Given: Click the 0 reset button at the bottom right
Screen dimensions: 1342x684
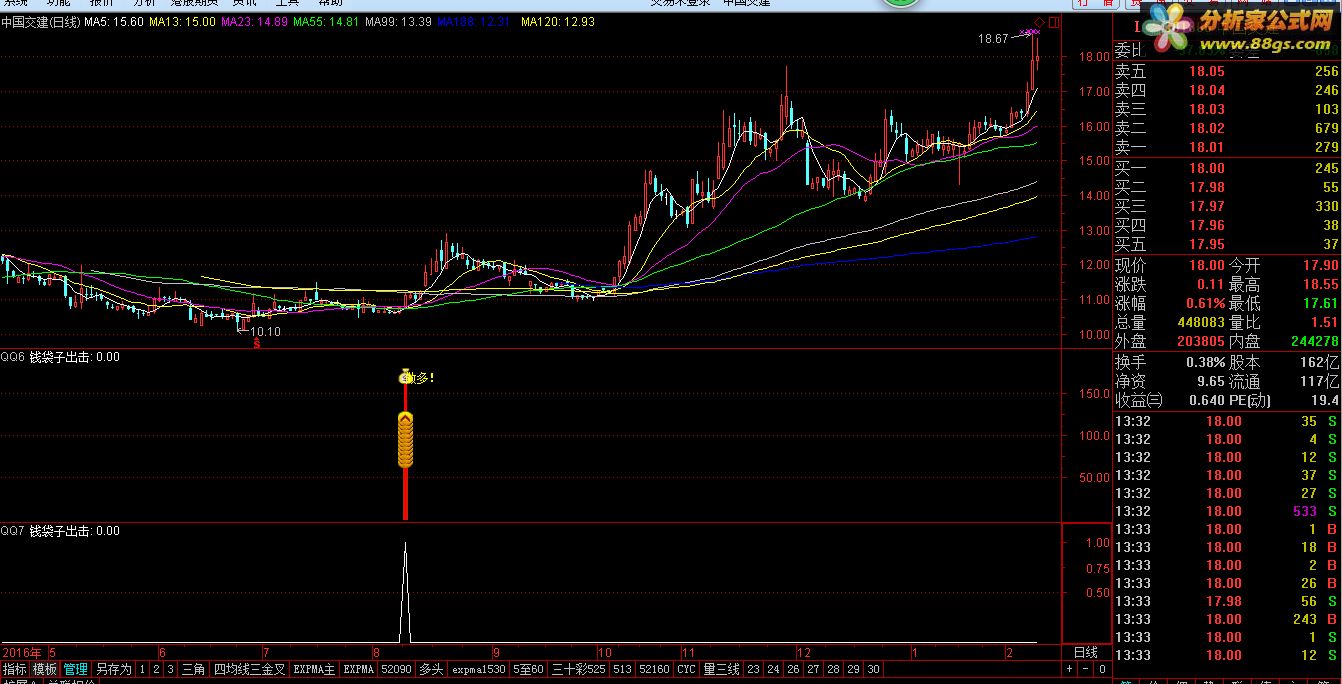Looking at the screenshot, I should pos(1101,669).
